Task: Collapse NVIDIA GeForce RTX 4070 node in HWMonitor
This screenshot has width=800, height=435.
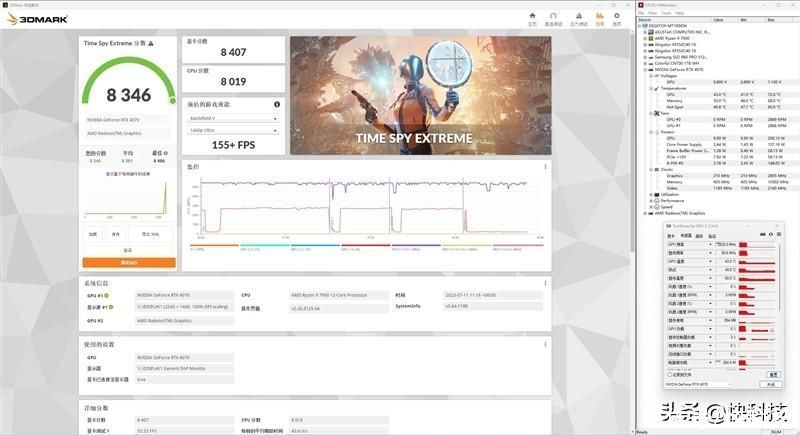Action: (645, 69)
